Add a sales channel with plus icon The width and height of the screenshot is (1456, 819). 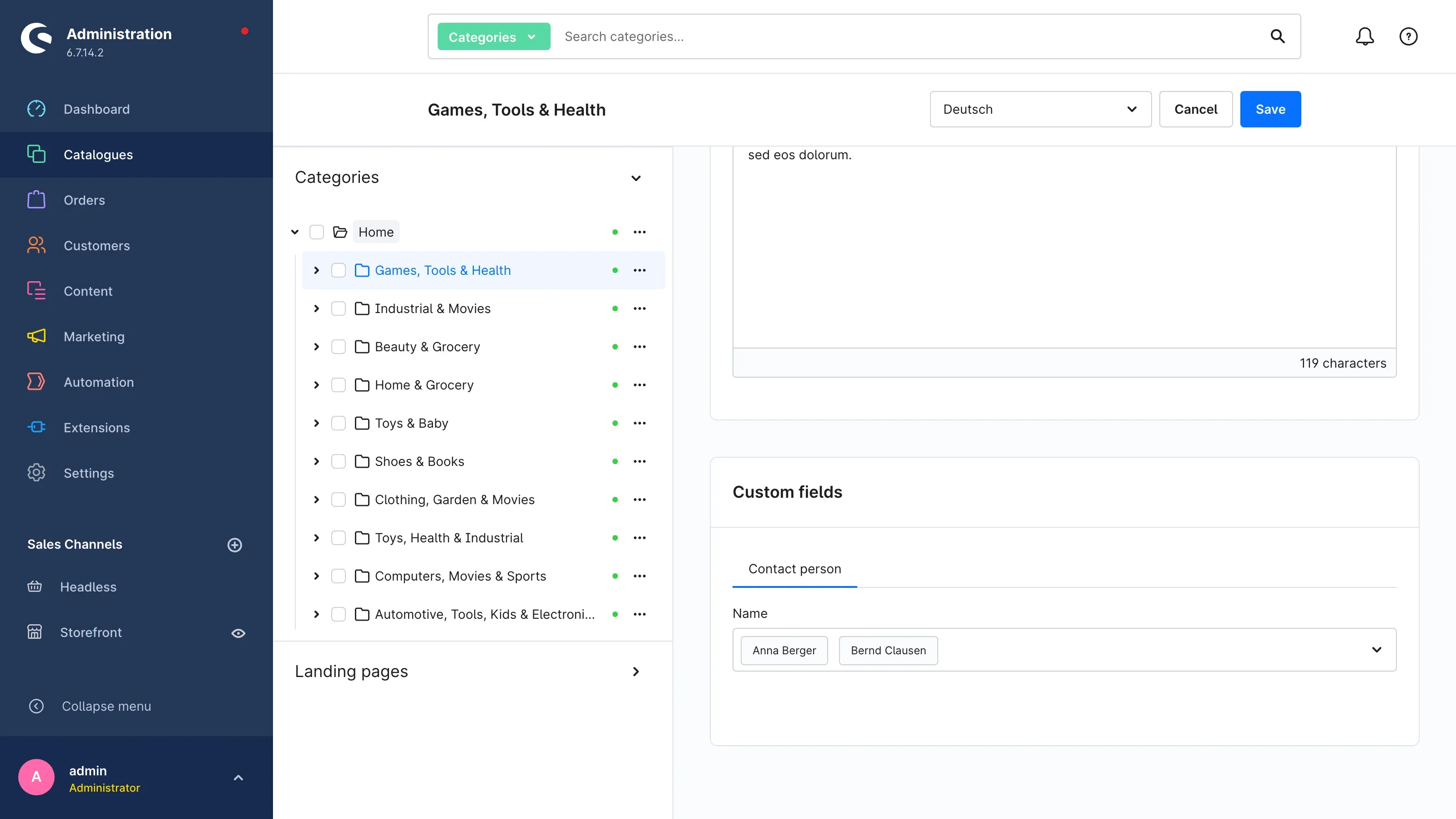(235, 544)
